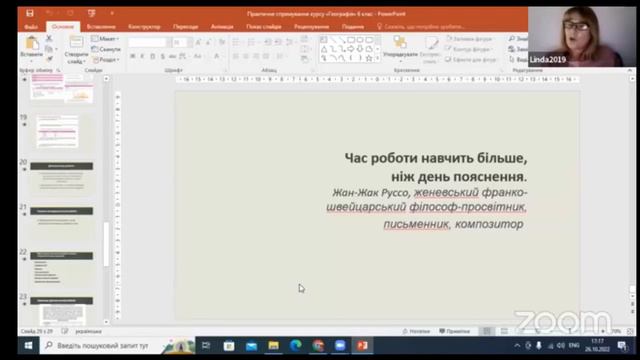Select slide 22 thumbnail

click(62, 268)
